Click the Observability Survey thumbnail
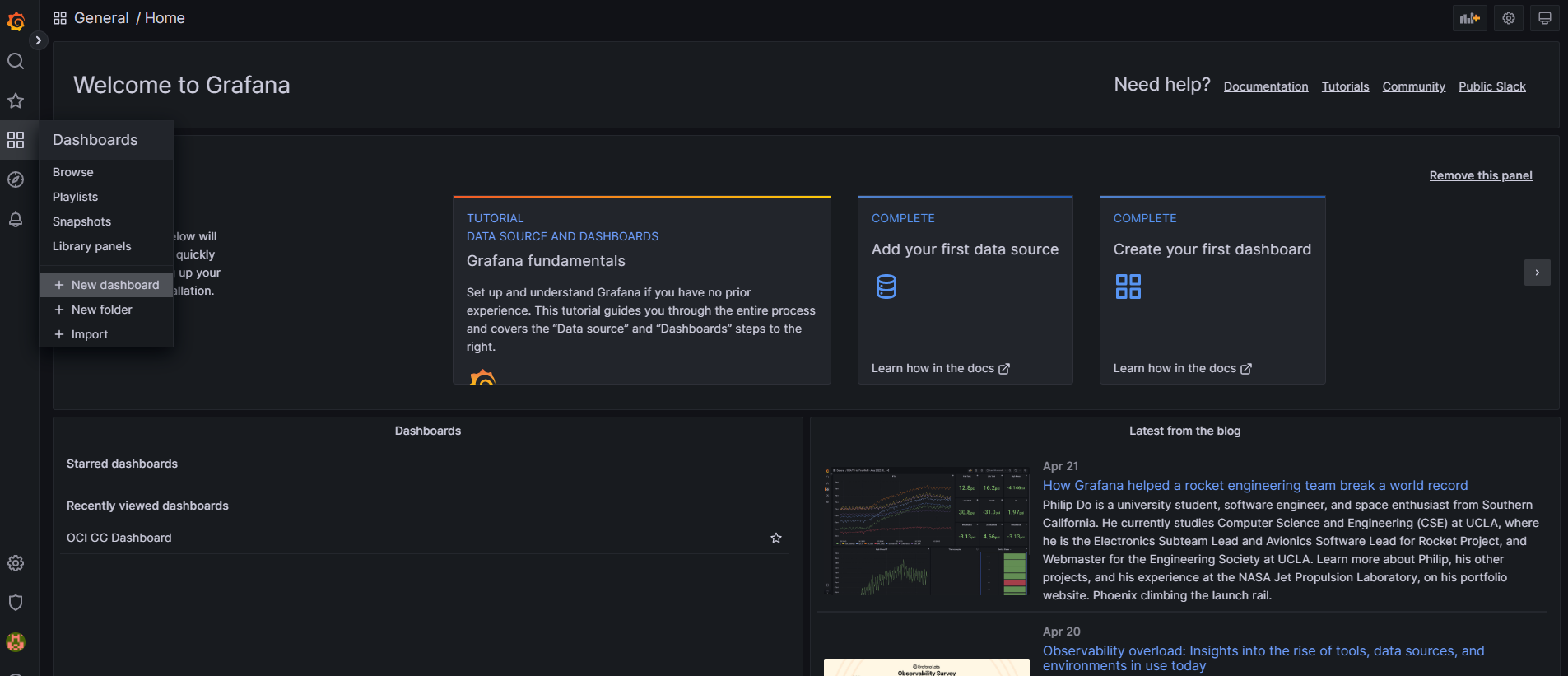Screen dimensions: 1568x676 [927, 667]
